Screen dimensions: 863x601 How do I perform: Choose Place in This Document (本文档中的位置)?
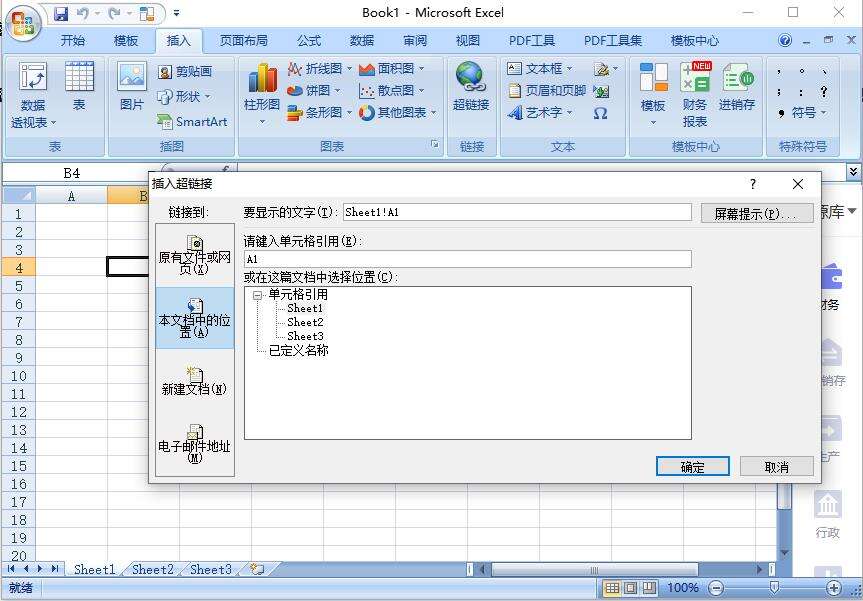click(x=195, y=318)
